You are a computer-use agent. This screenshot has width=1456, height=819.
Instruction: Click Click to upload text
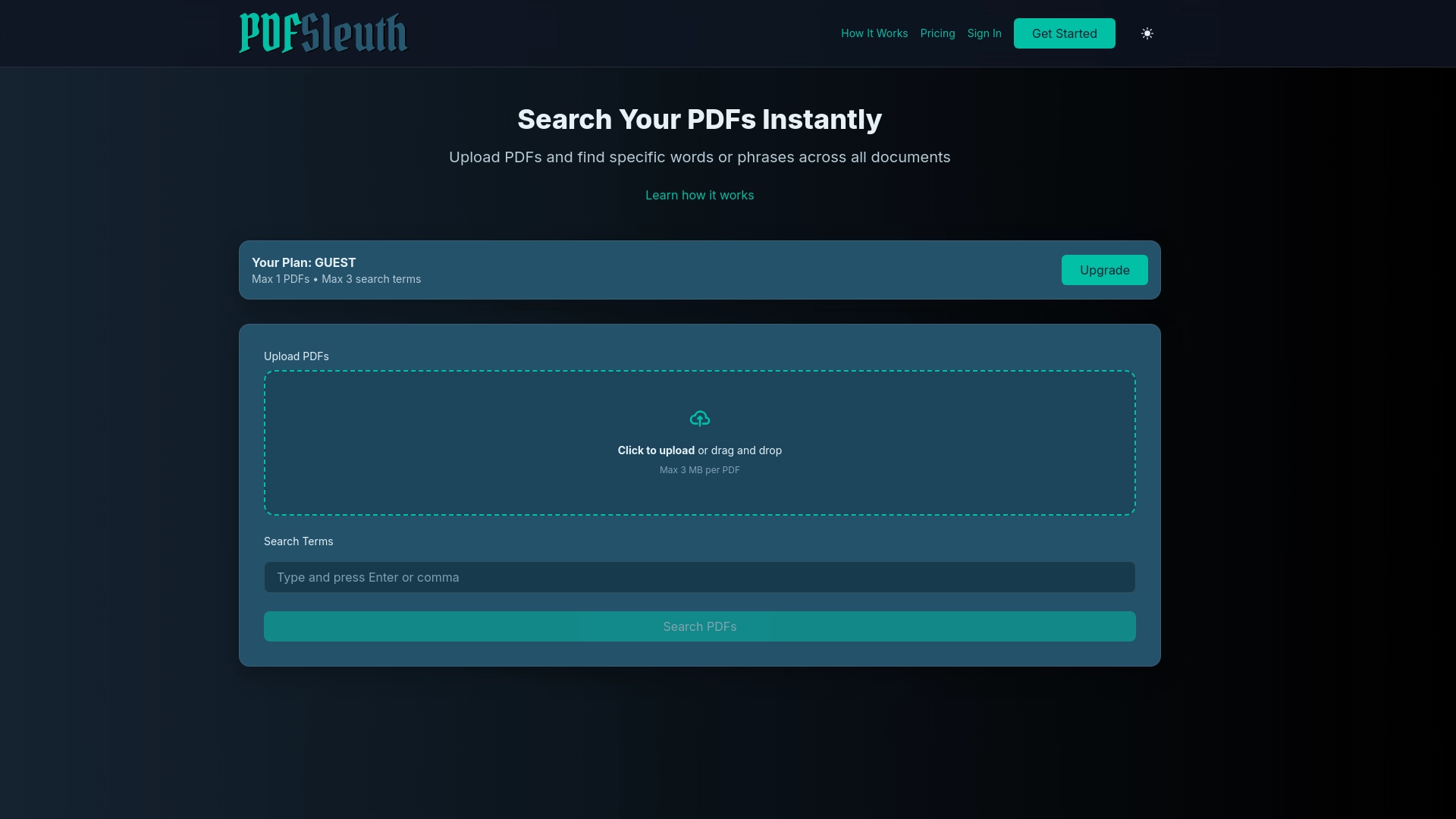coord(655,450)
